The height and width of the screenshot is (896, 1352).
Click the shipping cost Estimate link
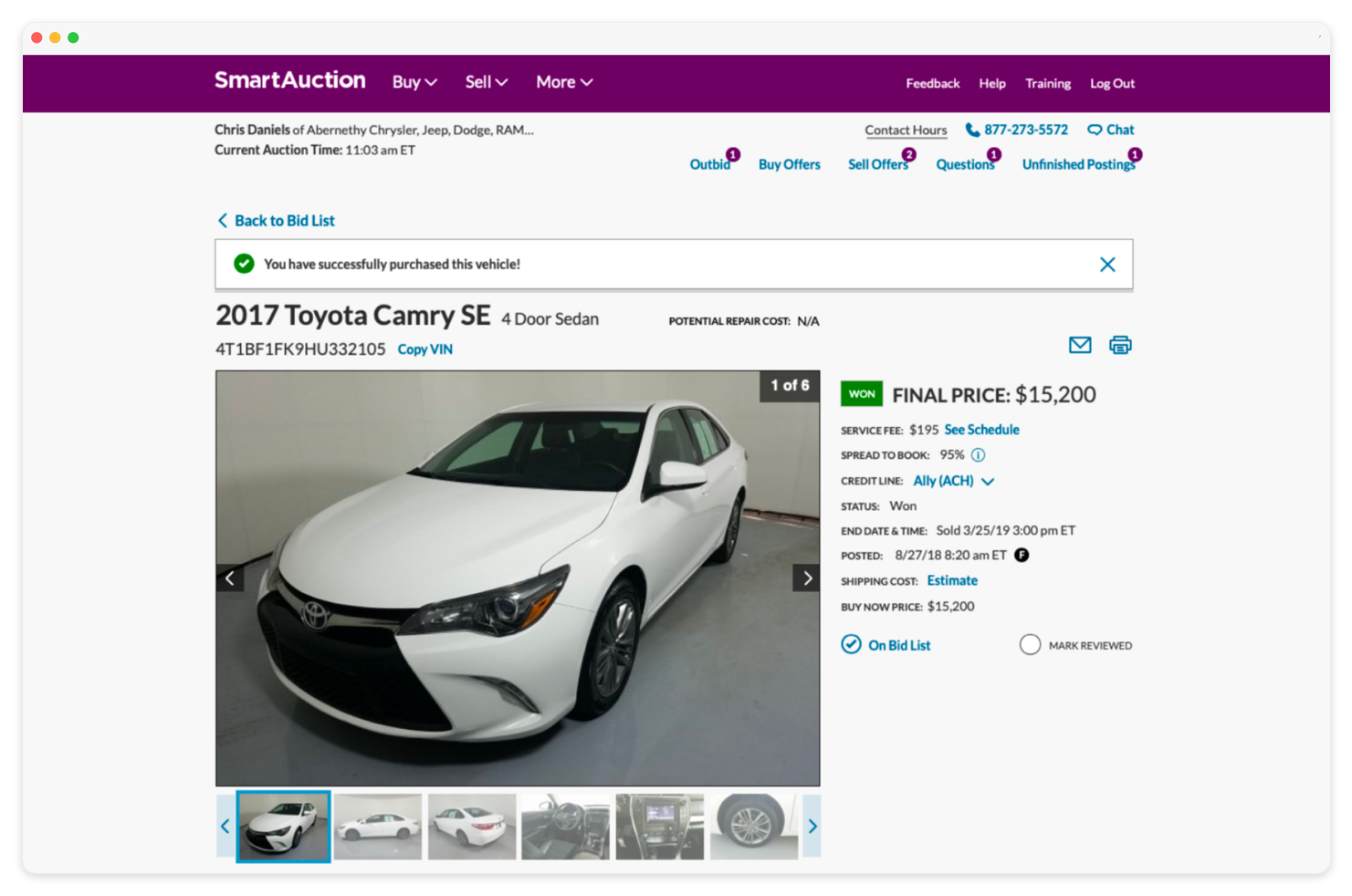click(952, 580)
